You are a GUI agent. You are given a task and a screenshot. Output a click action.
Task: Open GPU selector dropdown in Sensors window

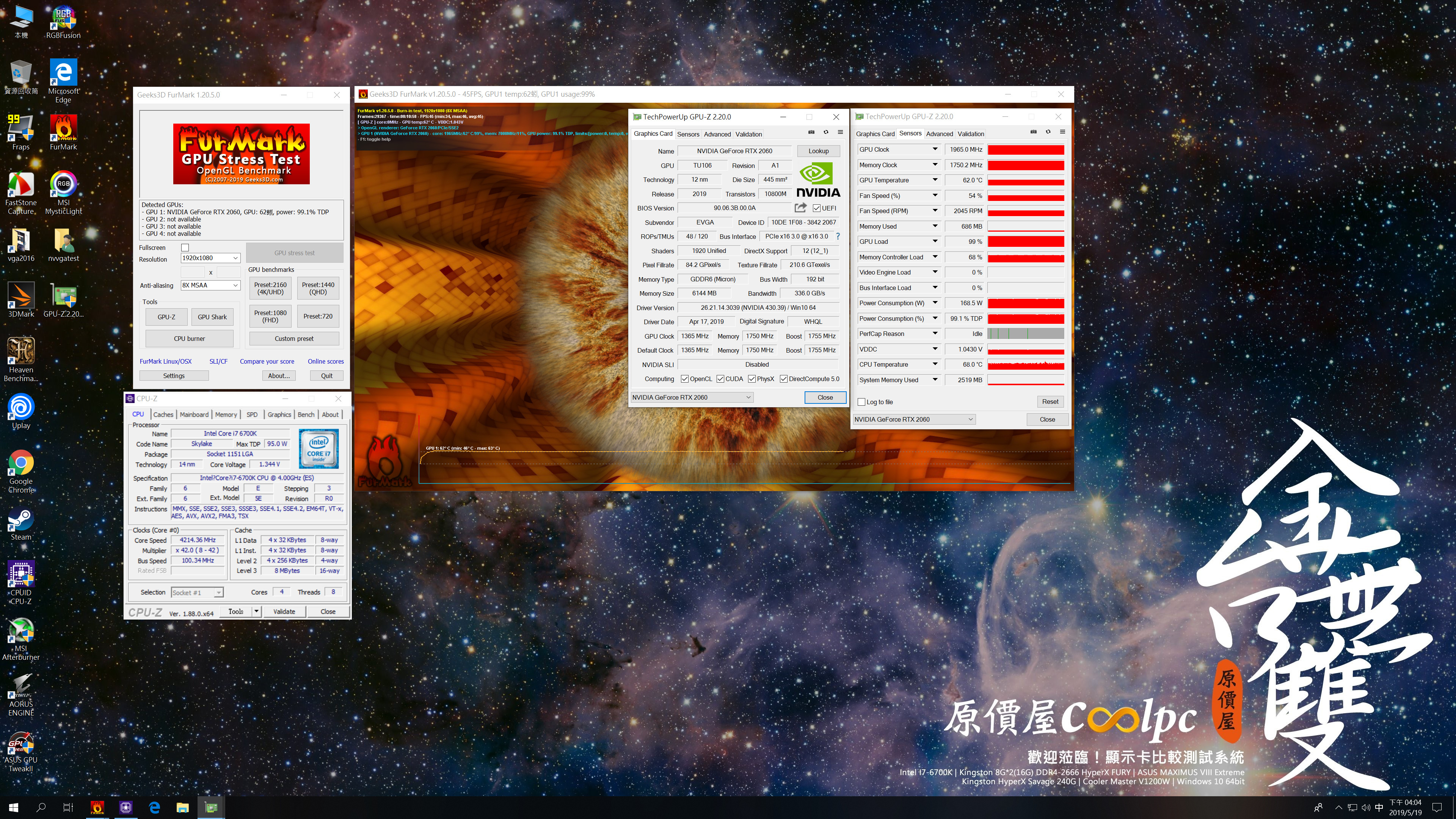(914, 419)
